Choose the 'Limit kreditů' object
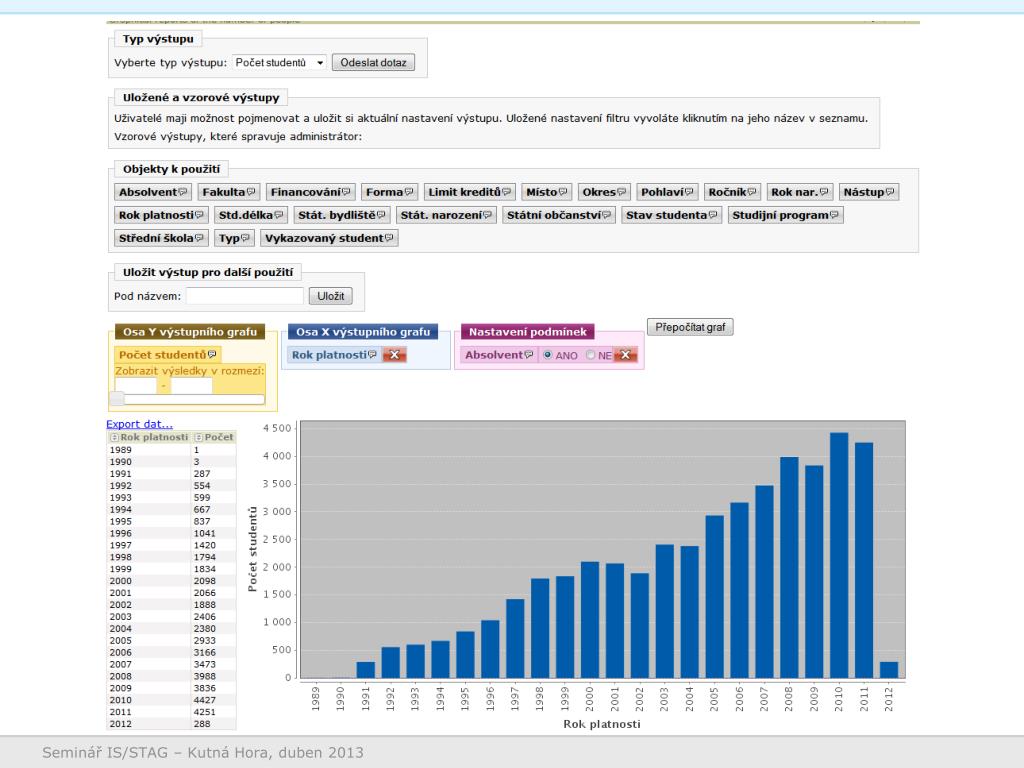Image resolution: width=1024 pixels, height=768 pixels. point(470,192)
